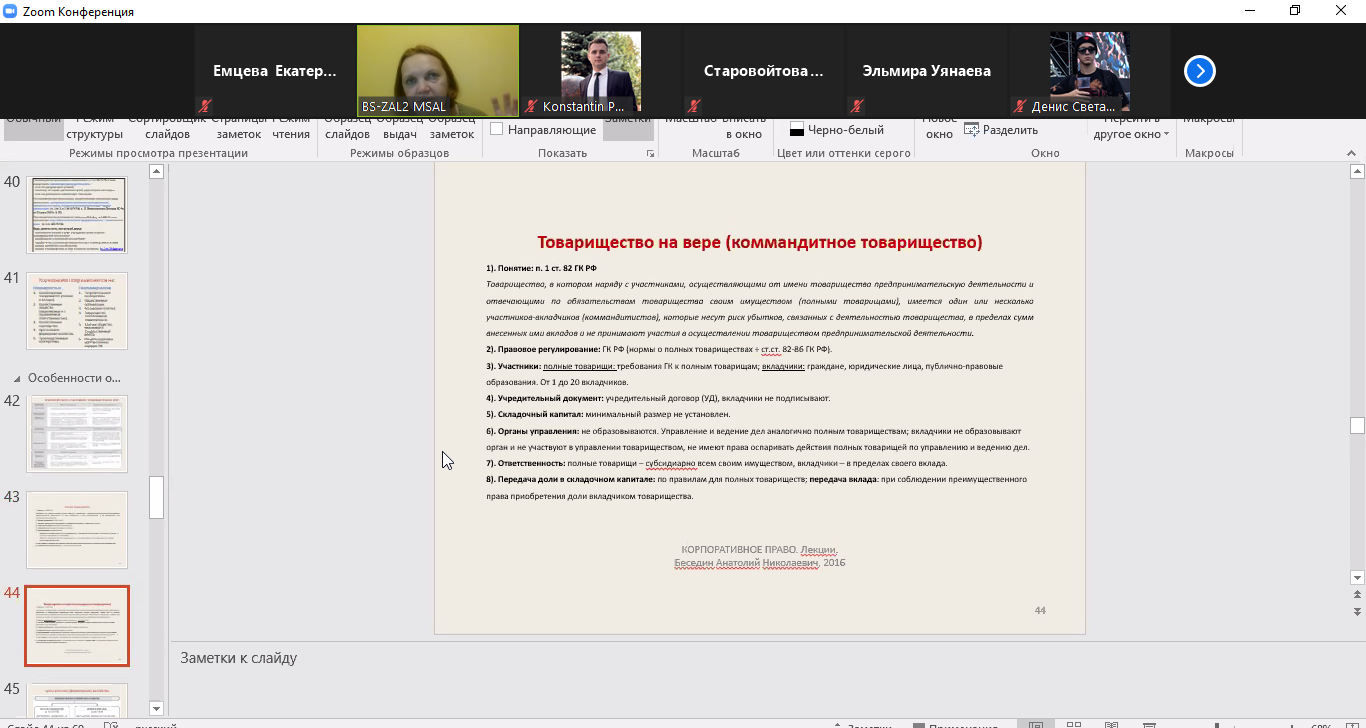Viewport: 1366px width, 728px height.
Task: Click Старовойтова participant name tile
Action: coord(764,71)
